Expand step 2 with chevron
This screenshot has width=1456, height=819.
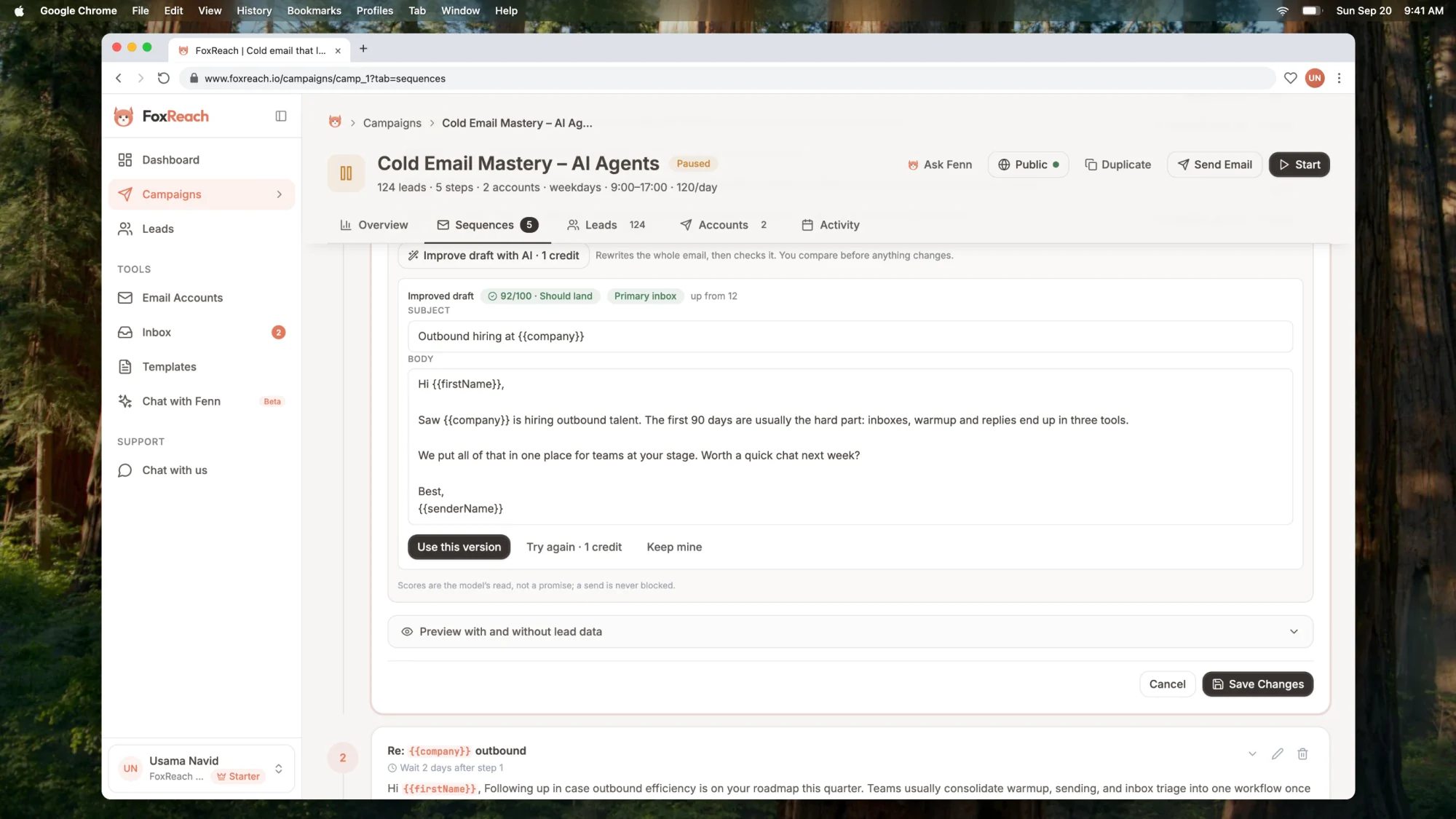(x=1252, y=754)
